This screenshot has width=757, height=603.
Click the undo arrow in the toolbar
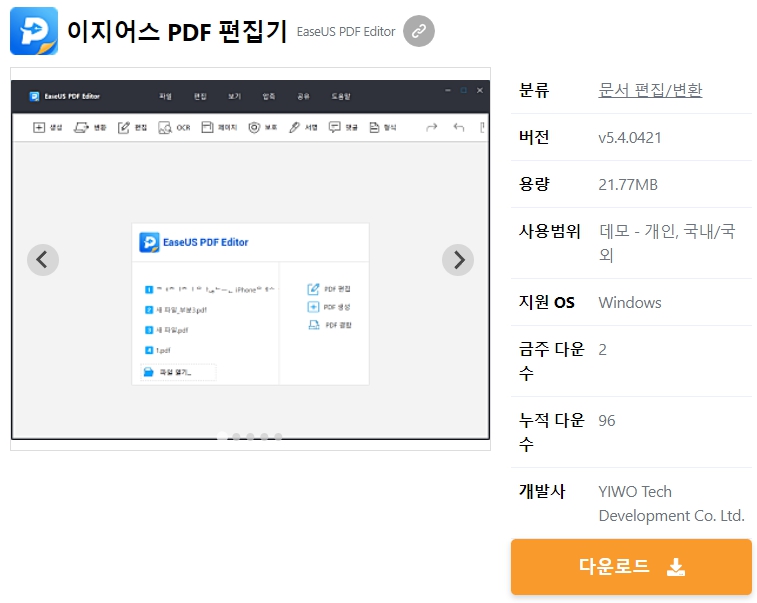(x=459, y=127)
